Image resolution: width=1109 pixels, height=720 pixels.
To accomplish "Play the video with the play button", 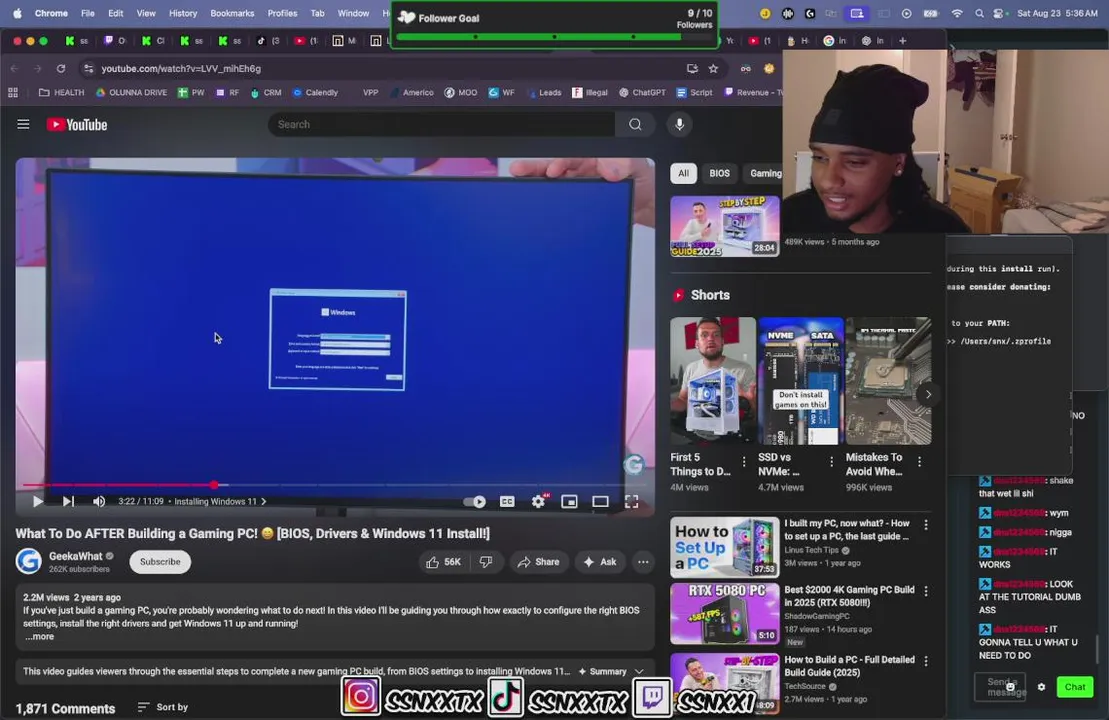I will coord(37,501).
